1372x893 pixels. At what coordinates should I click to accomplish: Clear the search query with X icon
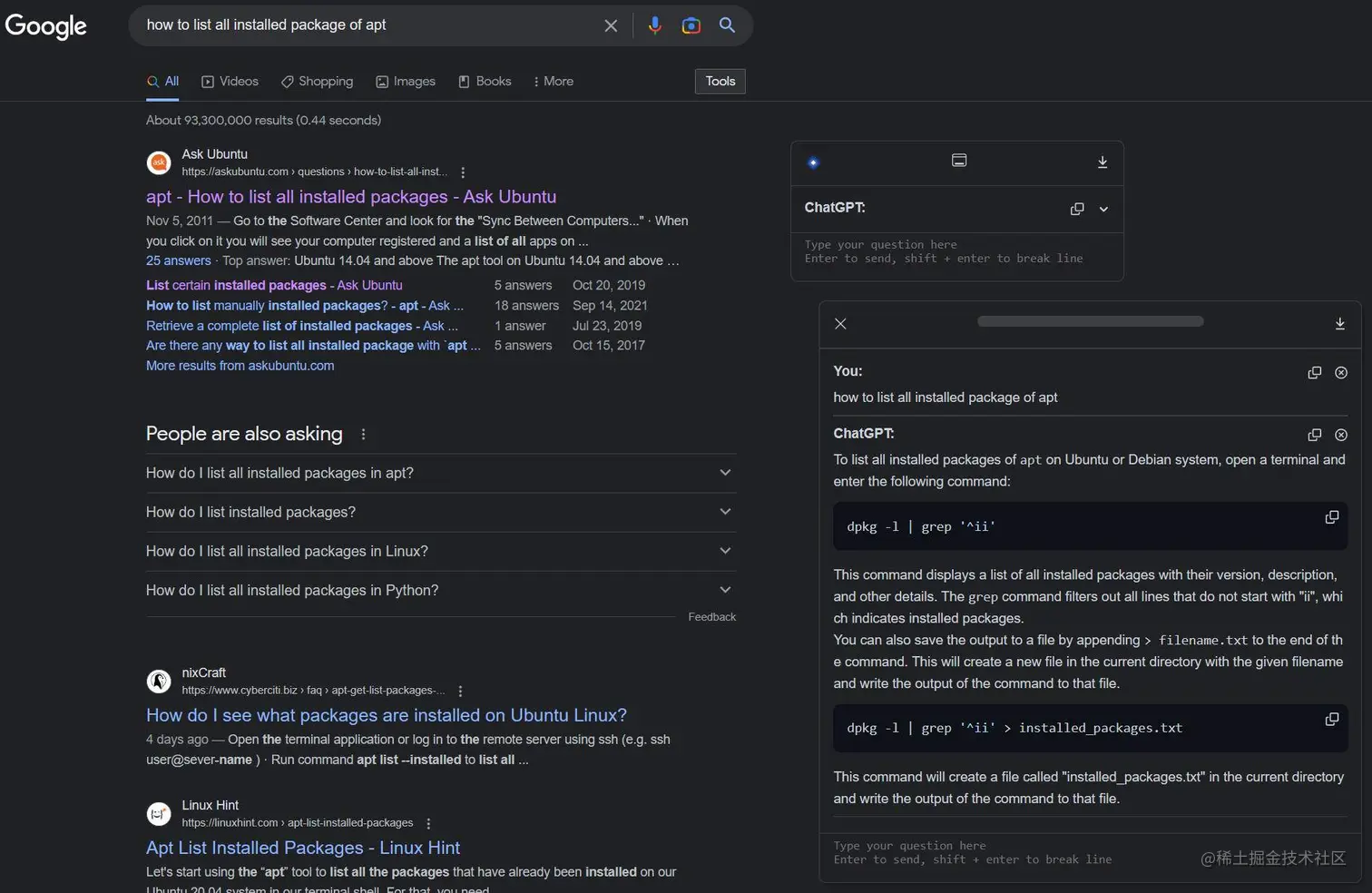(x=611, y=25)
